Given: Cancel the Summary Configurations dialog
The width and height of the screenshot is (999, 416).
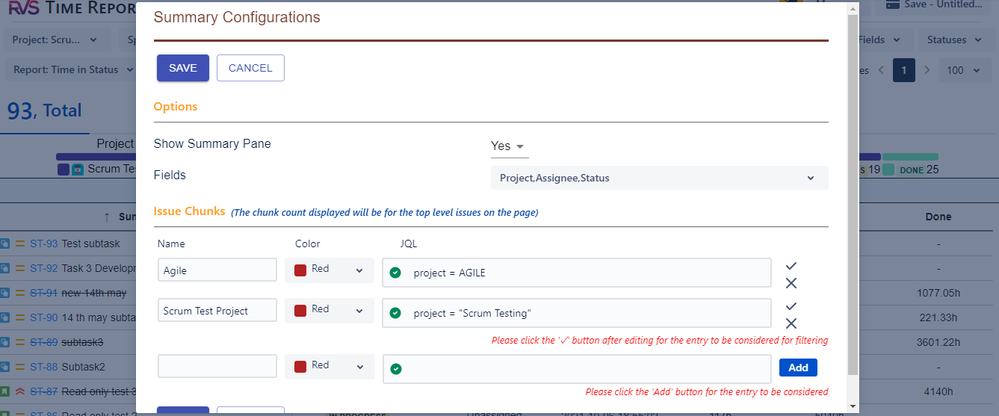Looking at the screenshot, I should 250,68.
